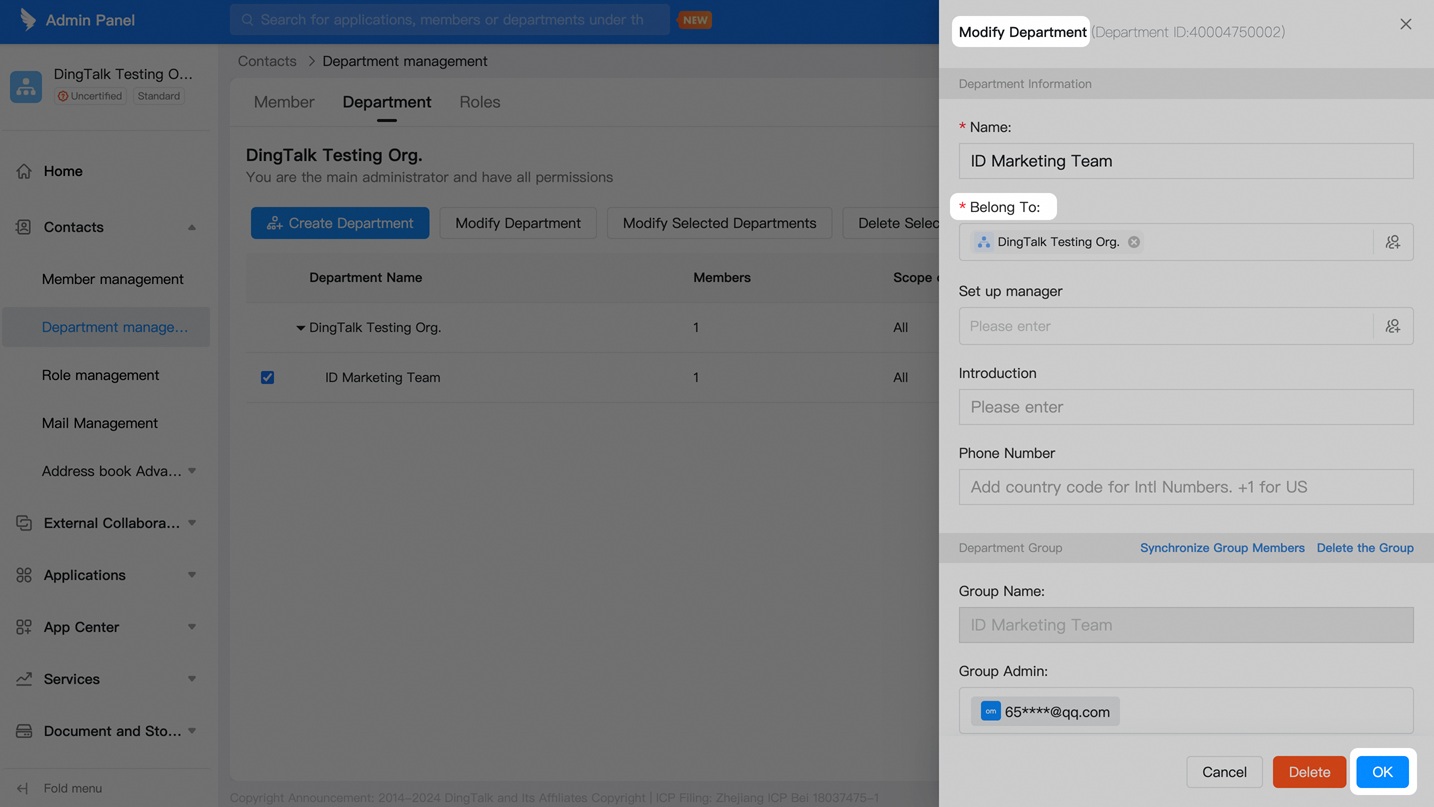The image size is (1434, 807).
Task: Click the Services chart icon
Action: point(24,679)
